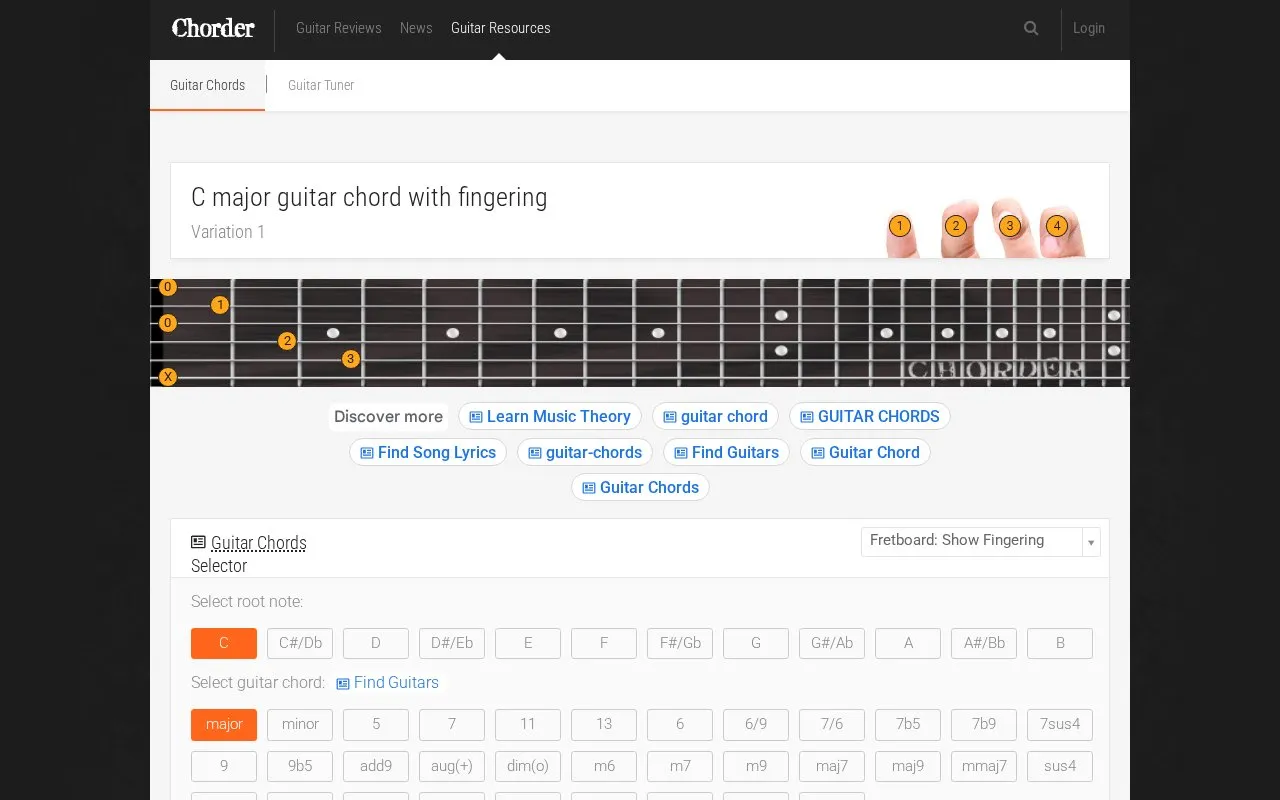Click the number 4 fingertip badge
Image resolution: width=1280 pixels, height=800 pixels.
(1057, 226)
